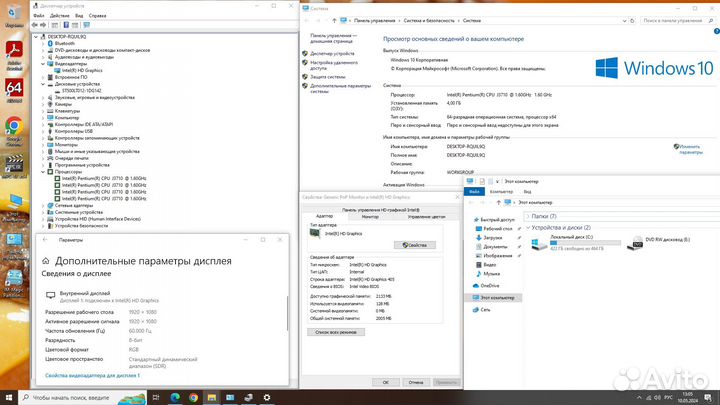
Task: Click the Control Panel search field
Action: tap(678, 21)
